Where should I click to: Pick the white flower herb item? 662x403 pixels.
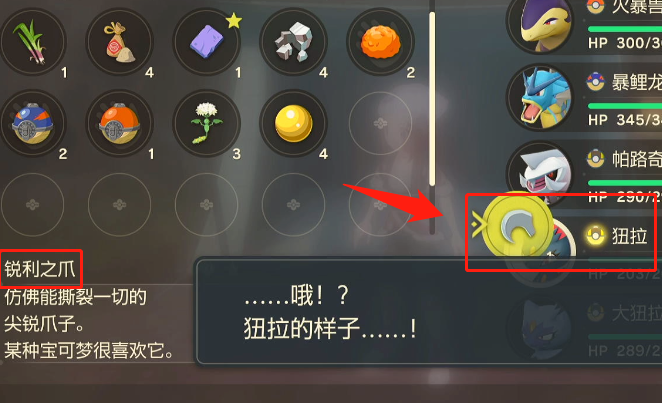pyautogui.click(x=206, y=123)
